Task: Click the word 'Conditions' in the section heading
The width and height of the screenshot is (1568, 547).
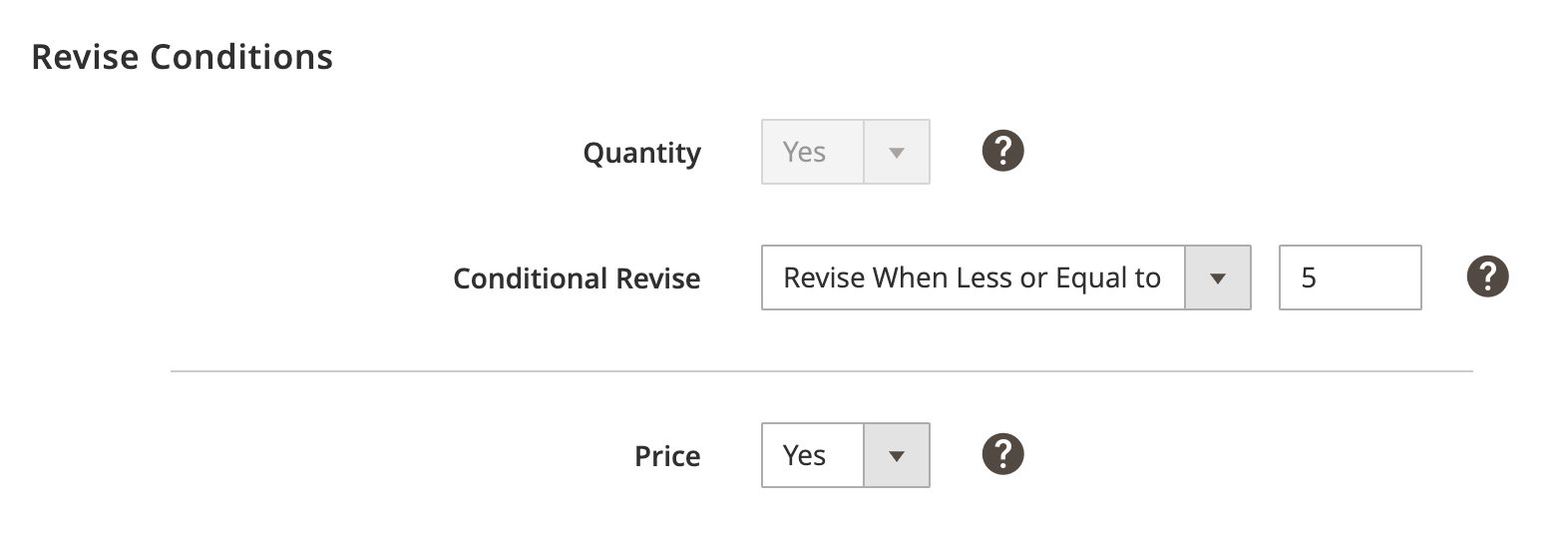Action: coord(241,58)
